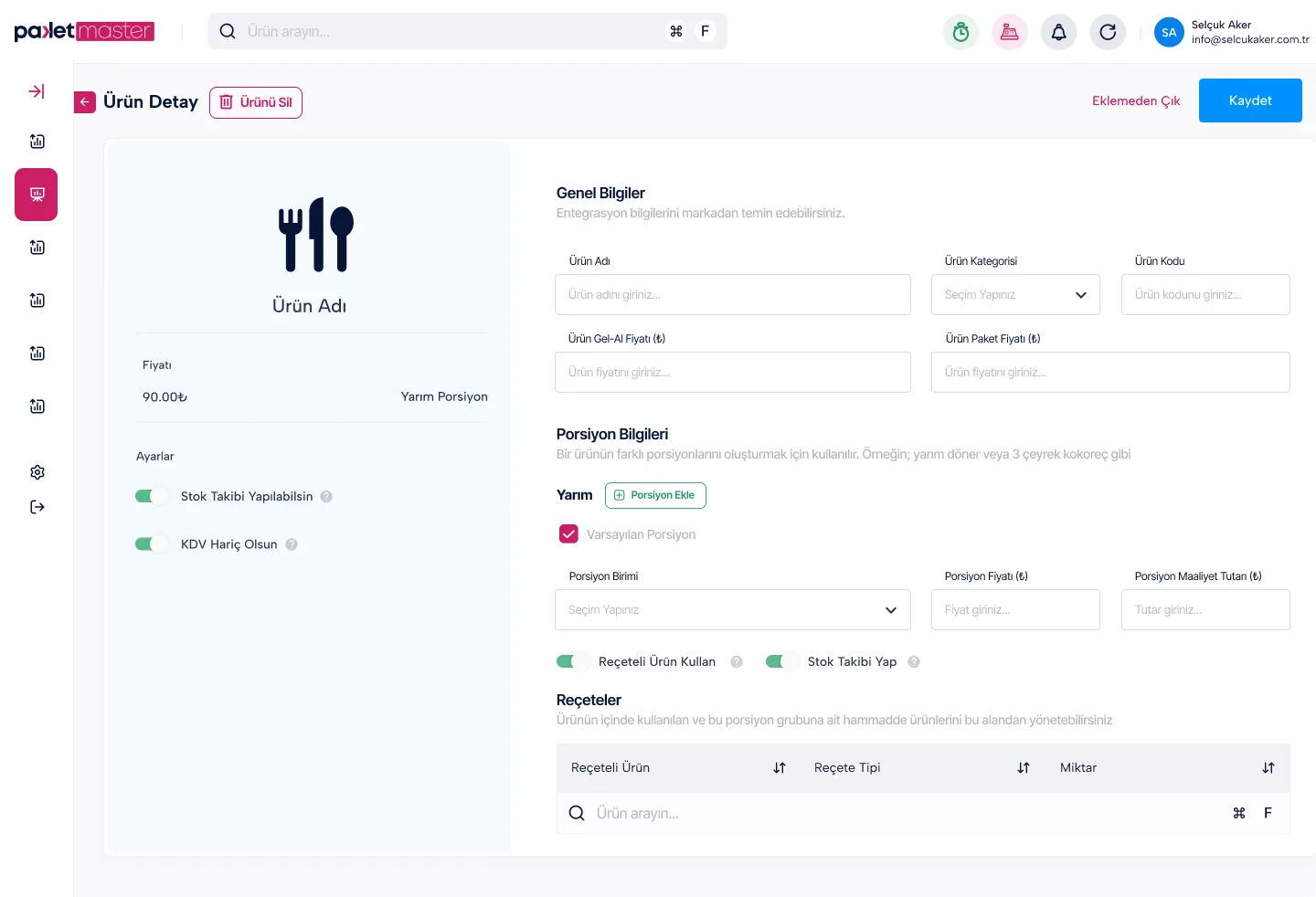This screenshot has width=1316, height=897.
Task: Click the paketmaster logo
Action: 84,31
